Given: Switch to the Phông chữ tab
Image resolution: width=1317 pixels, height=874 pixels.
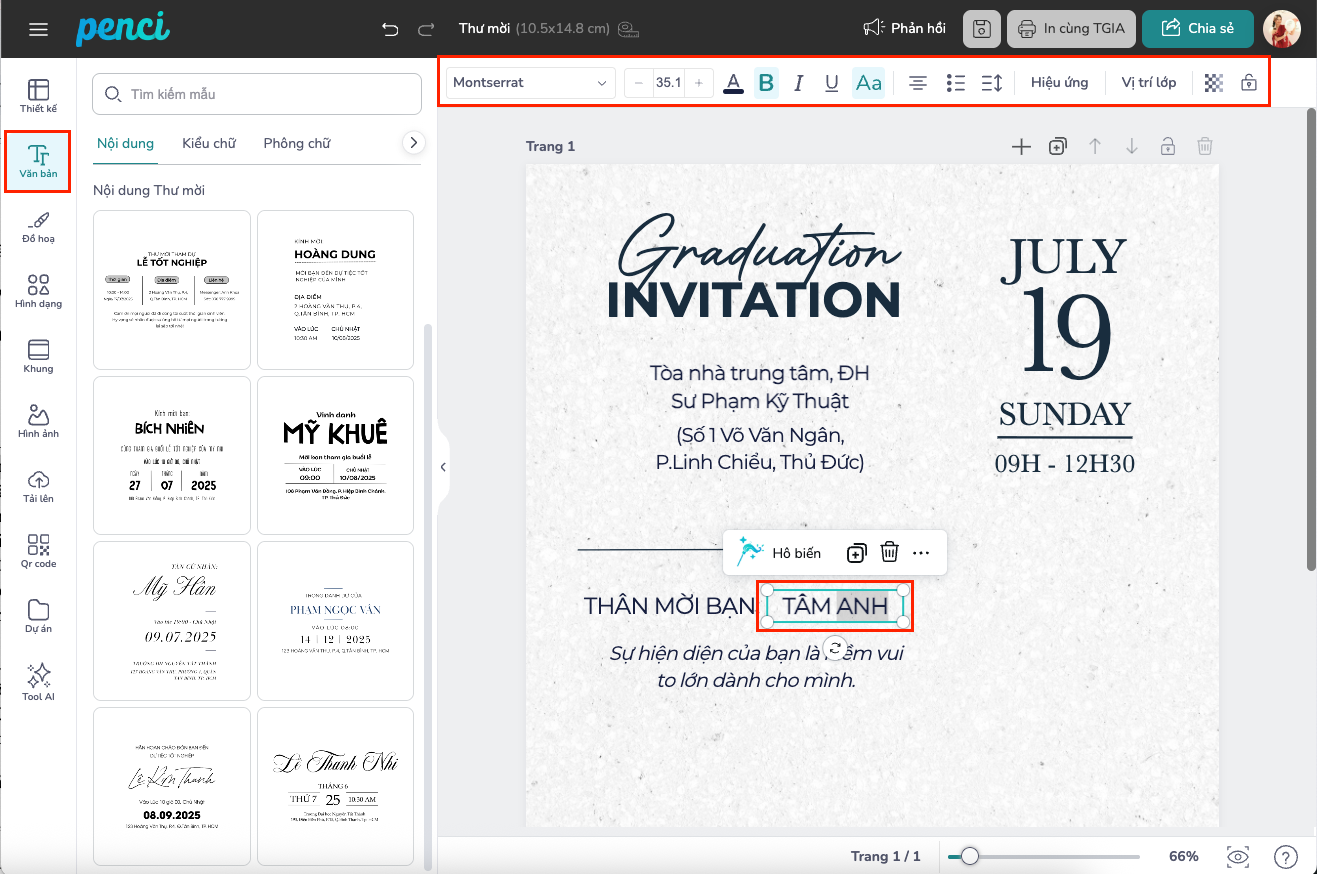Looking at the screenshot, I should click(297, 143).
